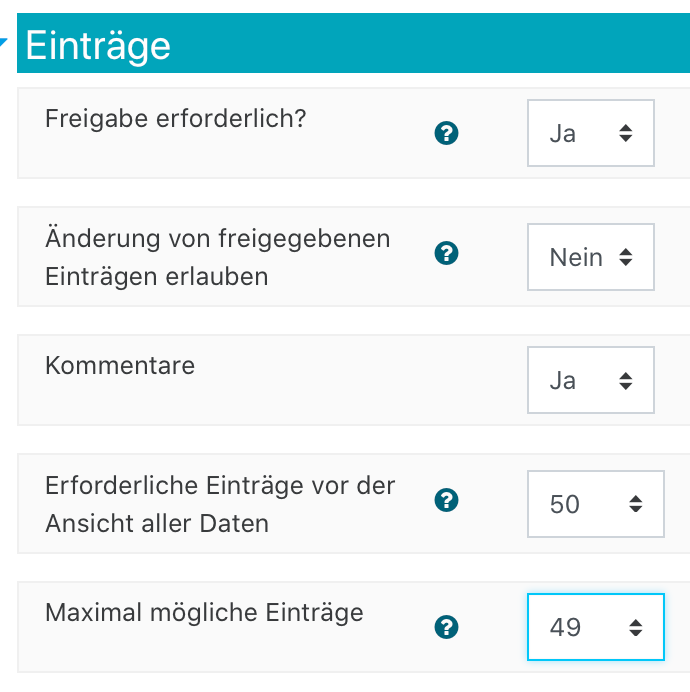Click label Erforderliche Einträge vor der Ansicht

(x=220, y=504)
